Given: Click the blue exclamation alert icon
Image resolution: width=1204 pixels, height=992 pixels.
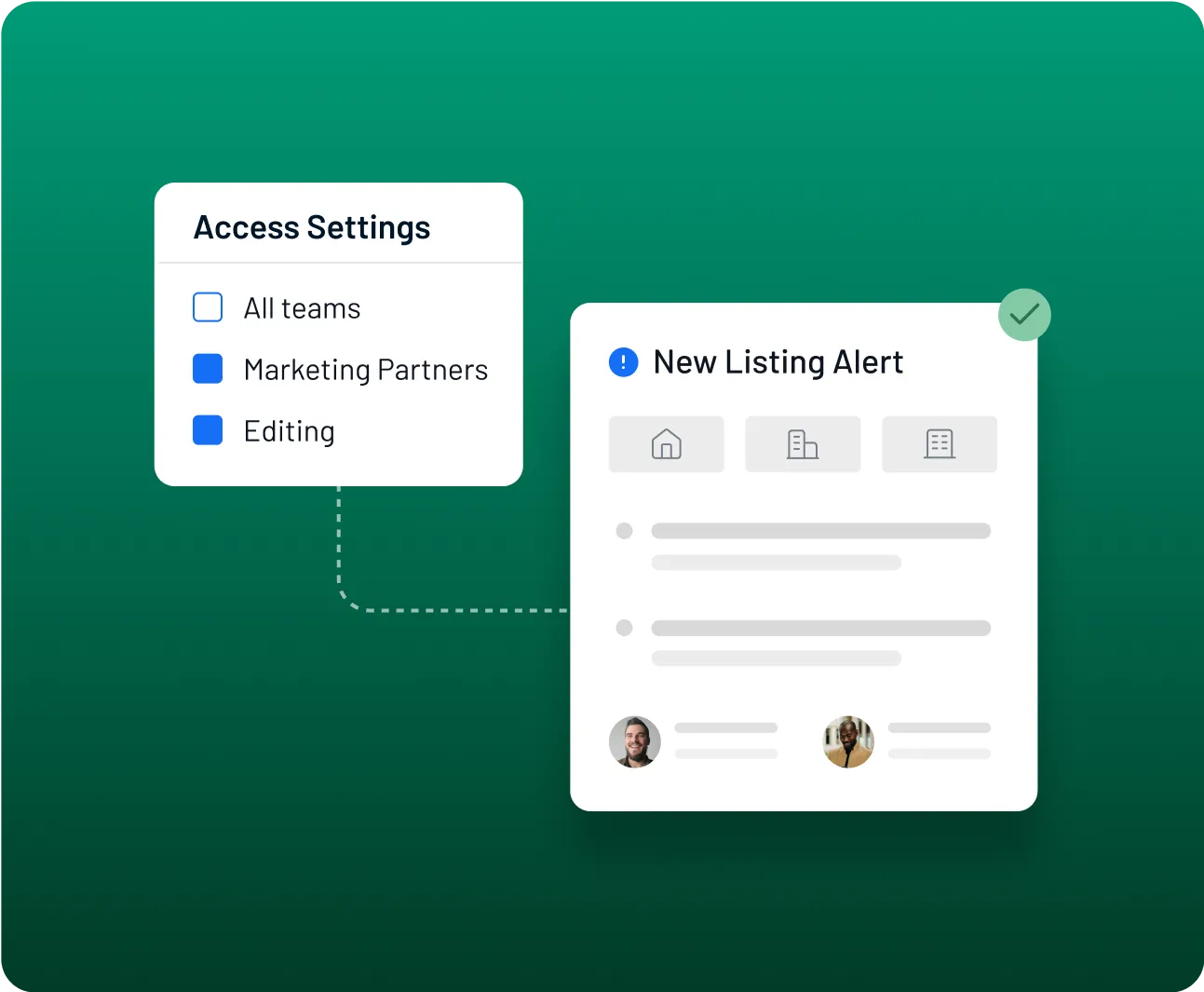Looking at the screenshot, I should (623, 361).
